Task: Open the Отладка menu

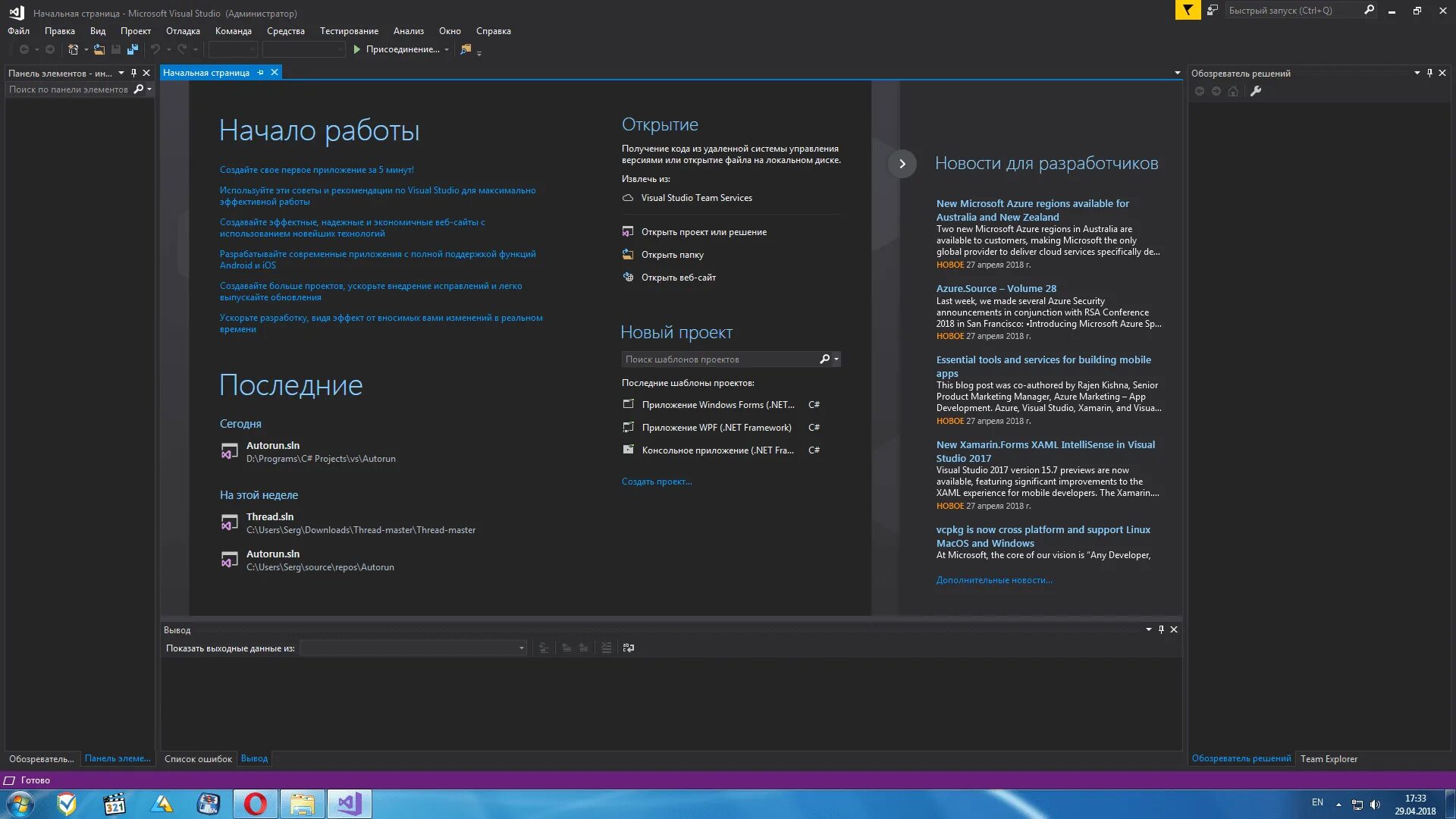Action: (x=183, y=31)
